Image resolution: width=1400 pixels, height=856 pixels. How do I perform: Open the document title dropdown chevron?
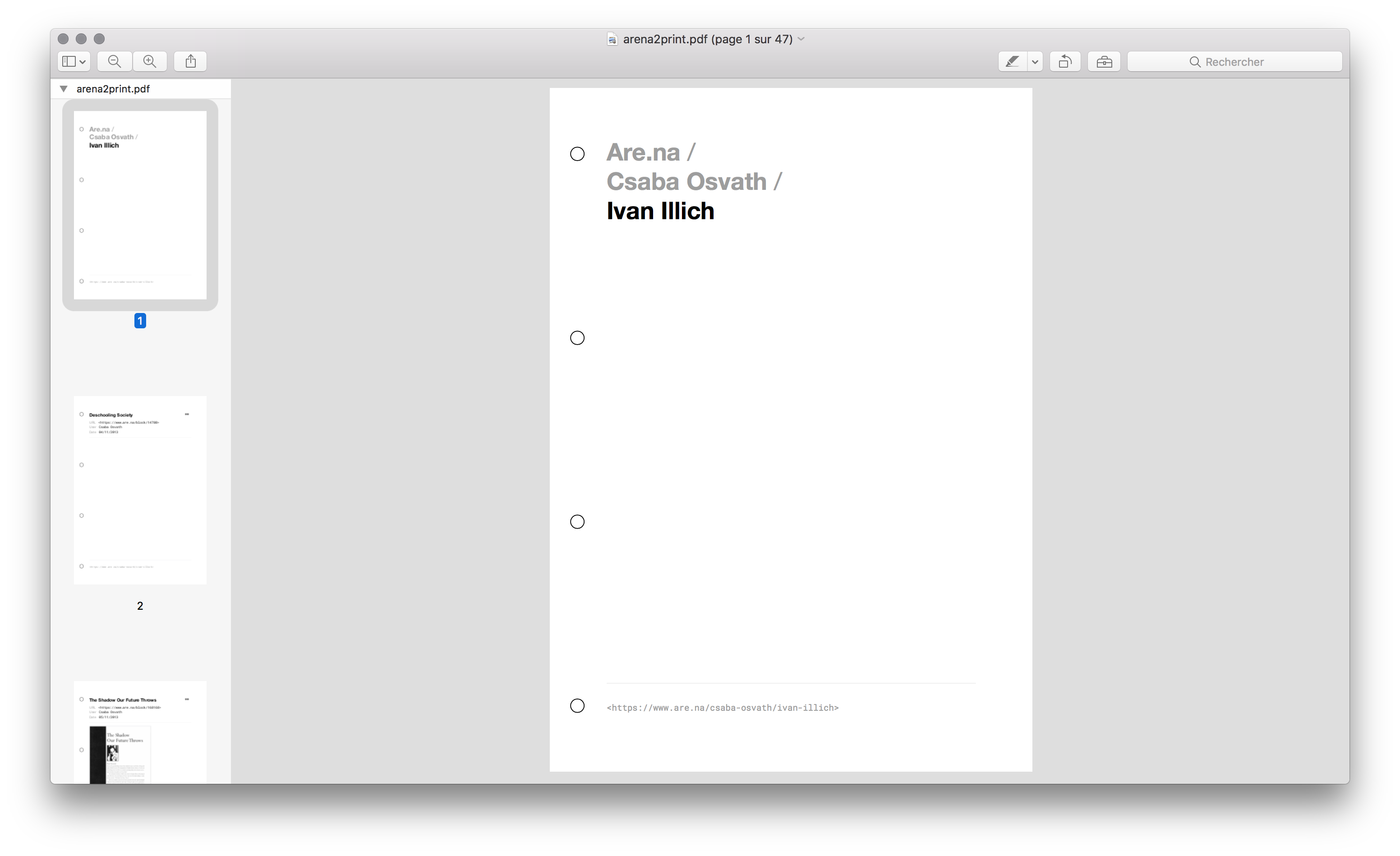(801, 39)
